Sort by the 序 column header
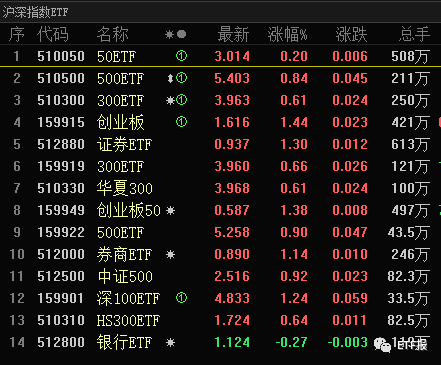The height and width of the screenshot is (365, 441). coord(17,34)
